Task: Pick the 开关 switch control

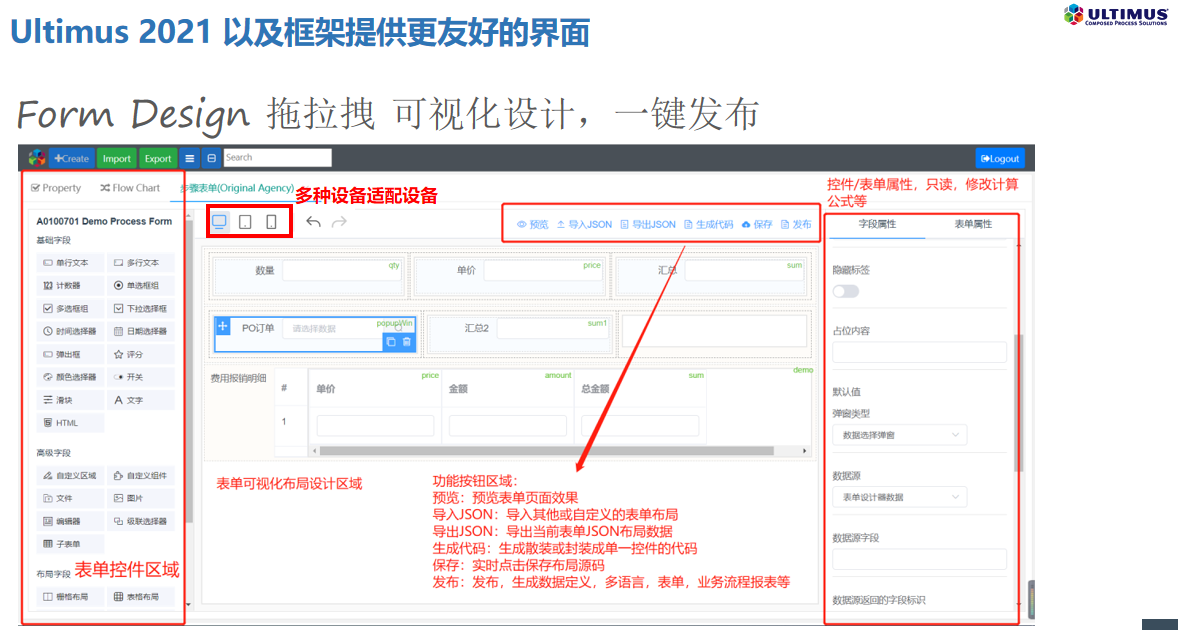Action: pyautogui.click(x=140, y=377)
